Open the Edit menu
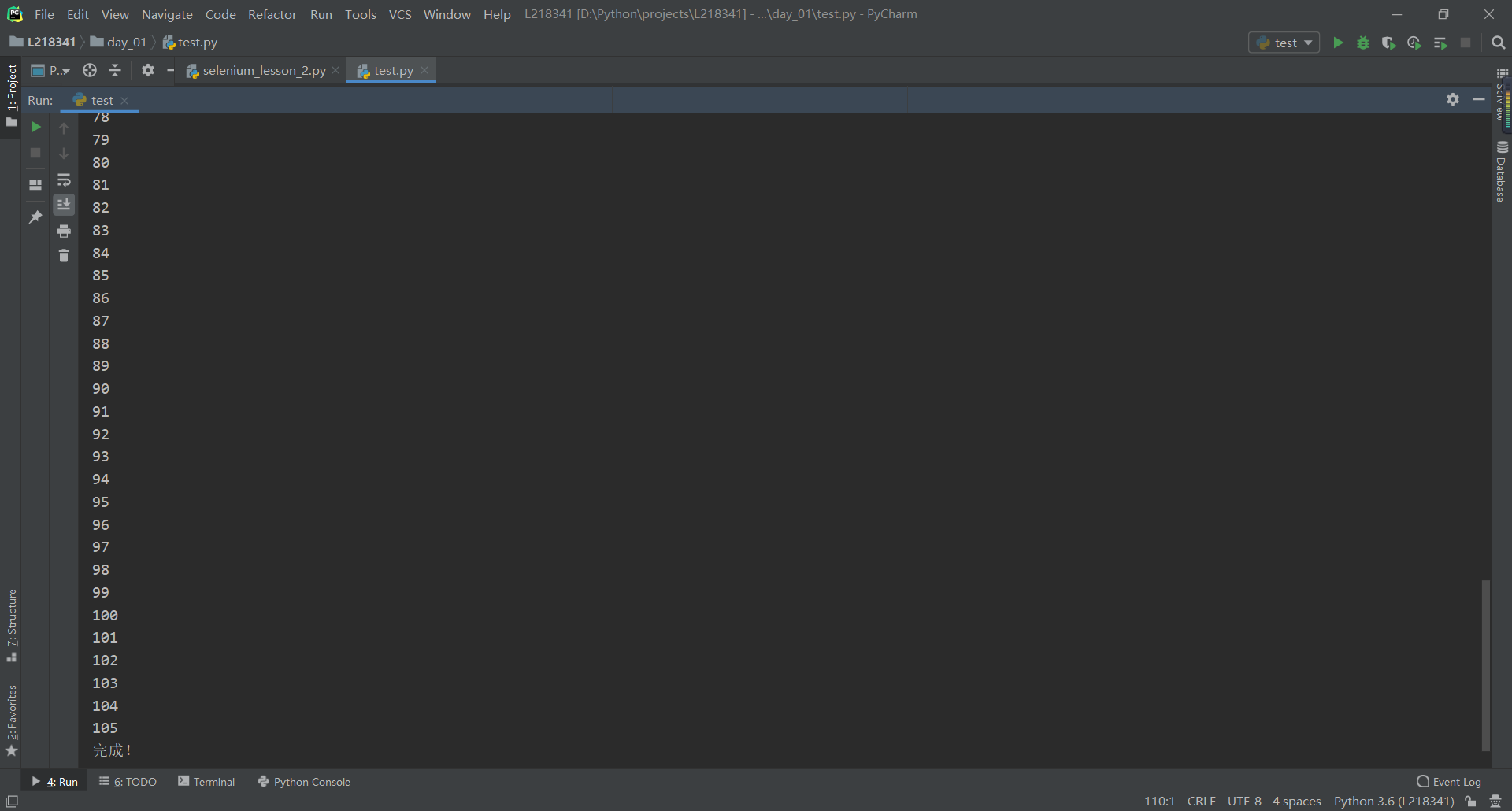The width and height of the screenshot is (1512, 811). (77, 14)
